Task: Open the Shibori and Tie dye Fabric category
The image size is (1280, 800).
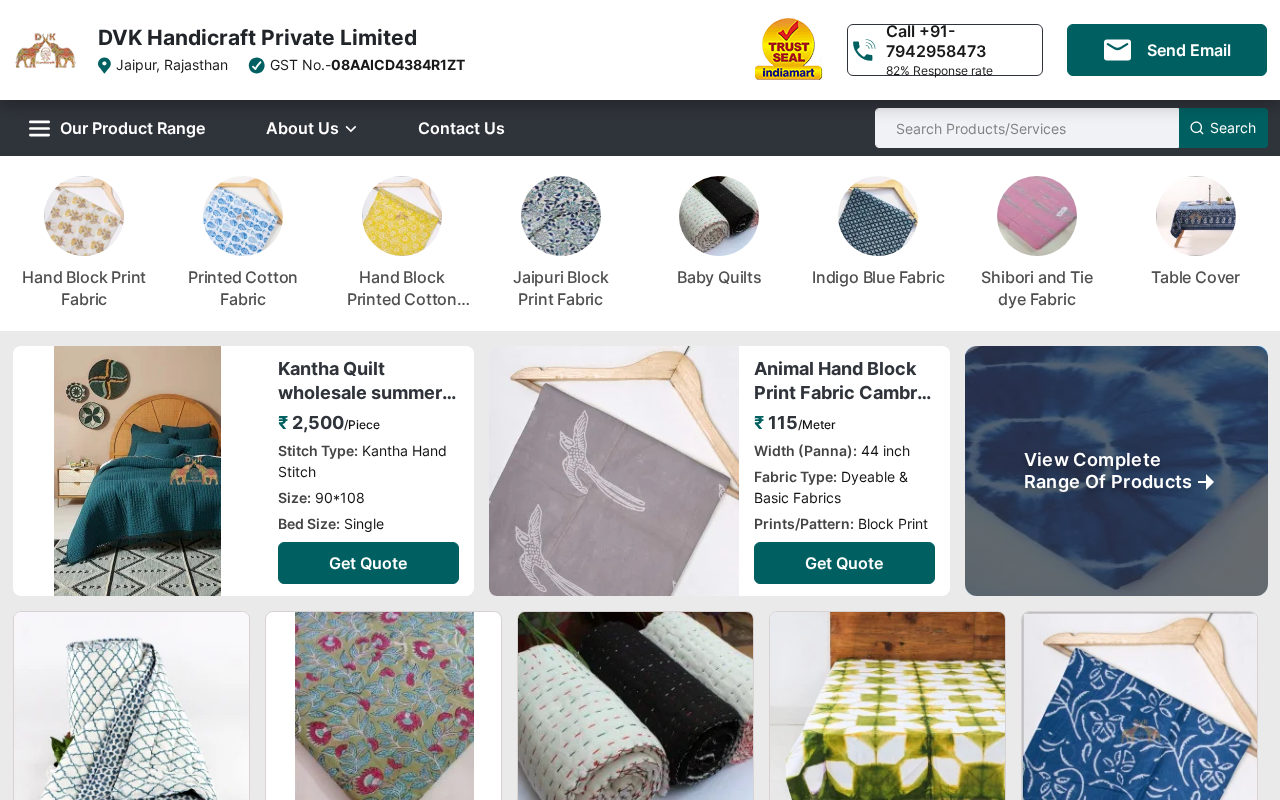Action: pyautogui.click(x=1037, y=288)
